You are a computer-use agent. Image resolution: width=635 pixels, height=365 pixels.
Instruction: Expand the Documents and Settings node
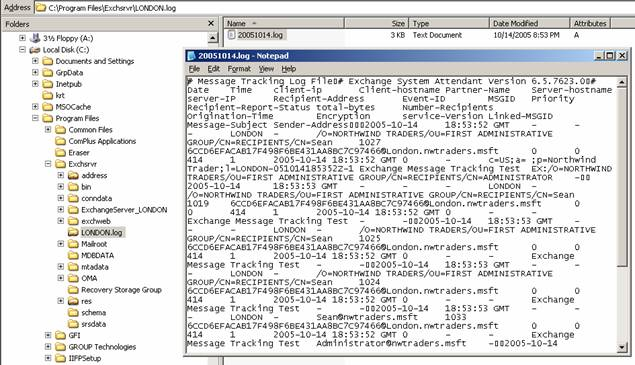pyautogui.click(x=35, y=61)
